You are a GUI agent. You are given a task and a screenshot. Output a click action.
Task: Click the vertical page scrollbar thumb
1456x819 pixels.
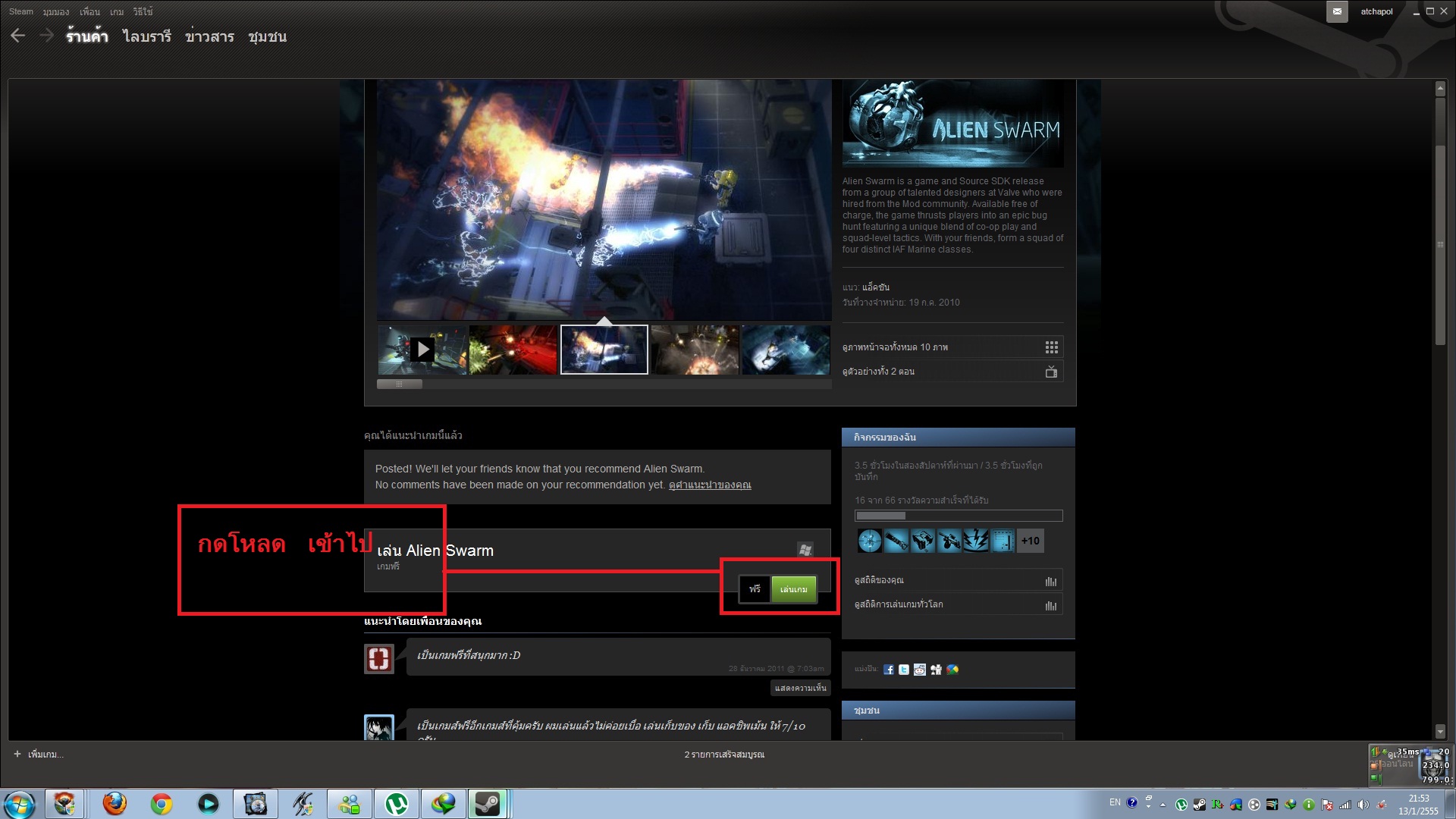click(1440, 244)
